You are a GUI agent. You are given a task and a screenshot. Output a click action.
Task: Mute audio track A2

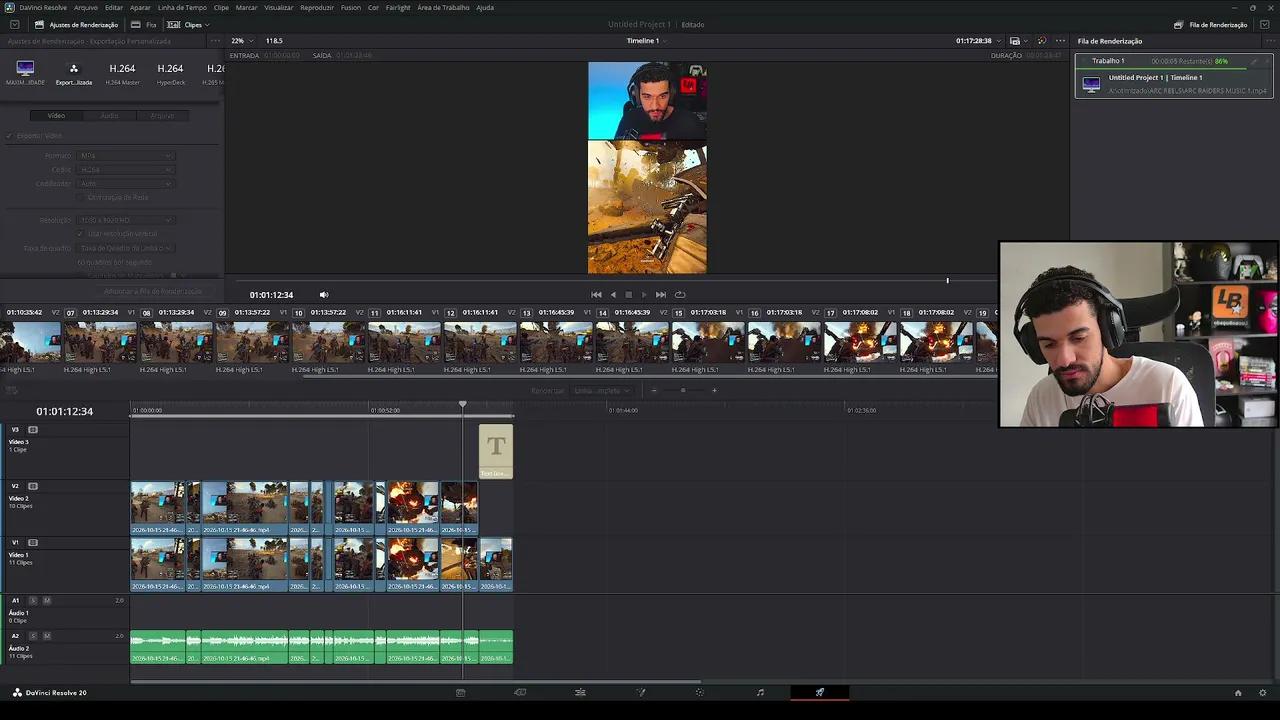tap(46, 636)
